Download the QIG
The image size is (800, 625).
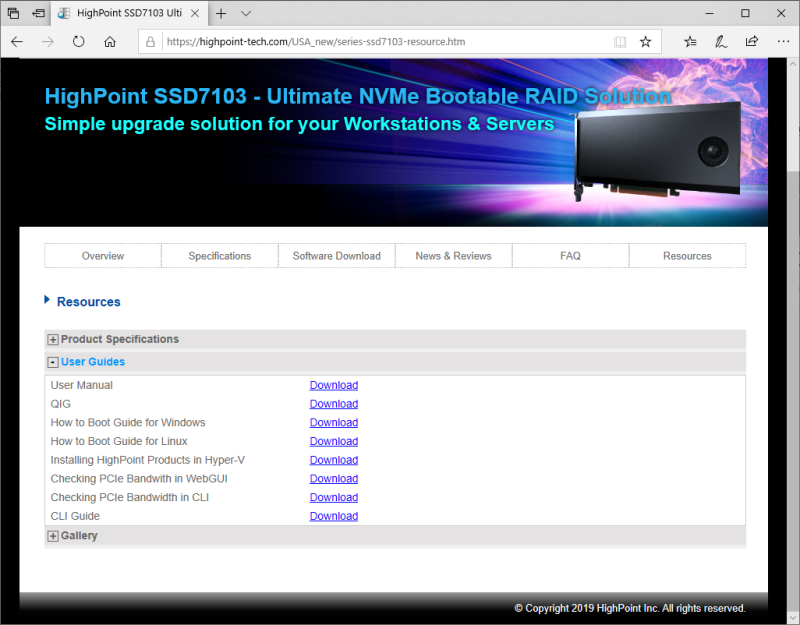[334, 404]
